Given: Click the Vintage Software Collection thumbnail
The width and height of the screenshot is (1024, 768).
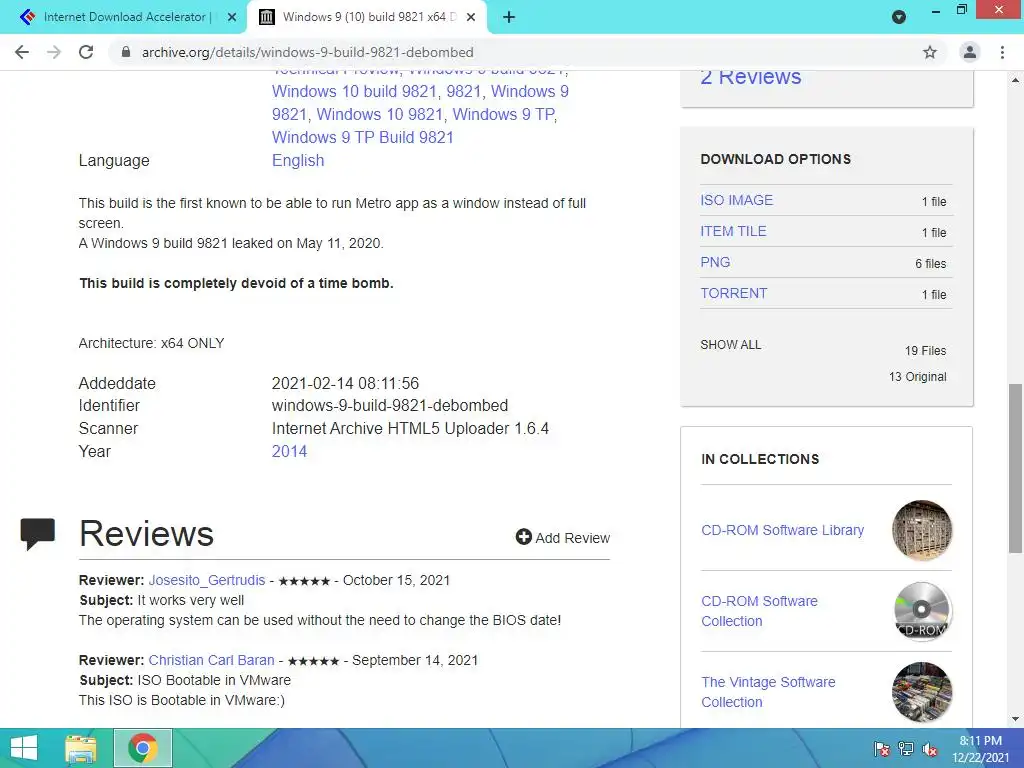Looking at the screenshot, I should tap(922, 692).
